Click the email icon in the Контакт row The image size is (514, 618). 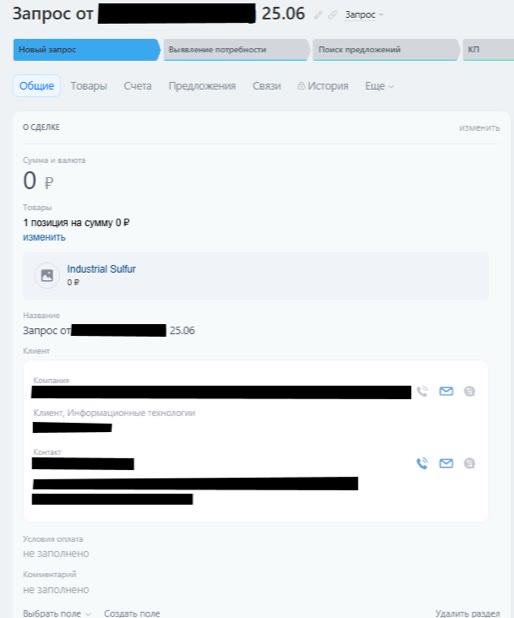pyautogui.click(x=446, y=463)
